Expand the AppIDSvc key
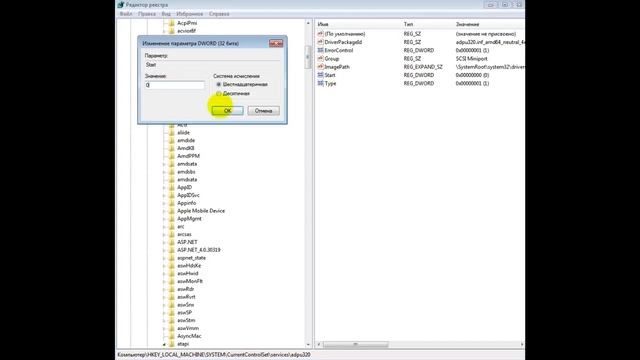 pyautogui.click(x=164, y=196)
